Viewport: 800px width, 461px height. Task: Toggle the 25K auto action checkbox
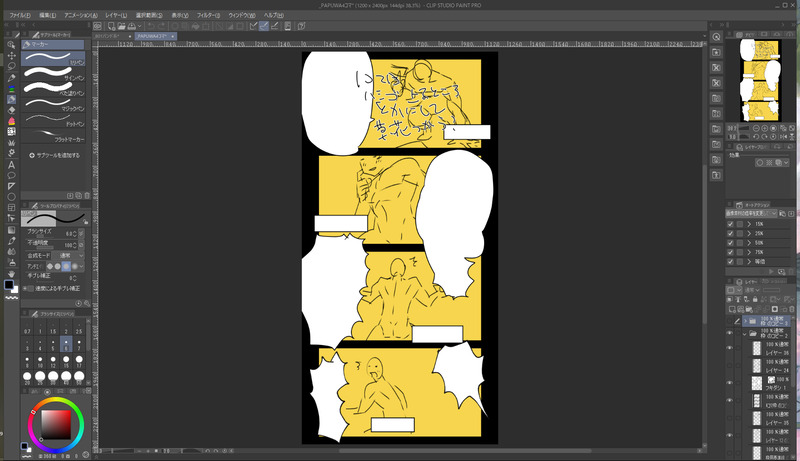730,234
